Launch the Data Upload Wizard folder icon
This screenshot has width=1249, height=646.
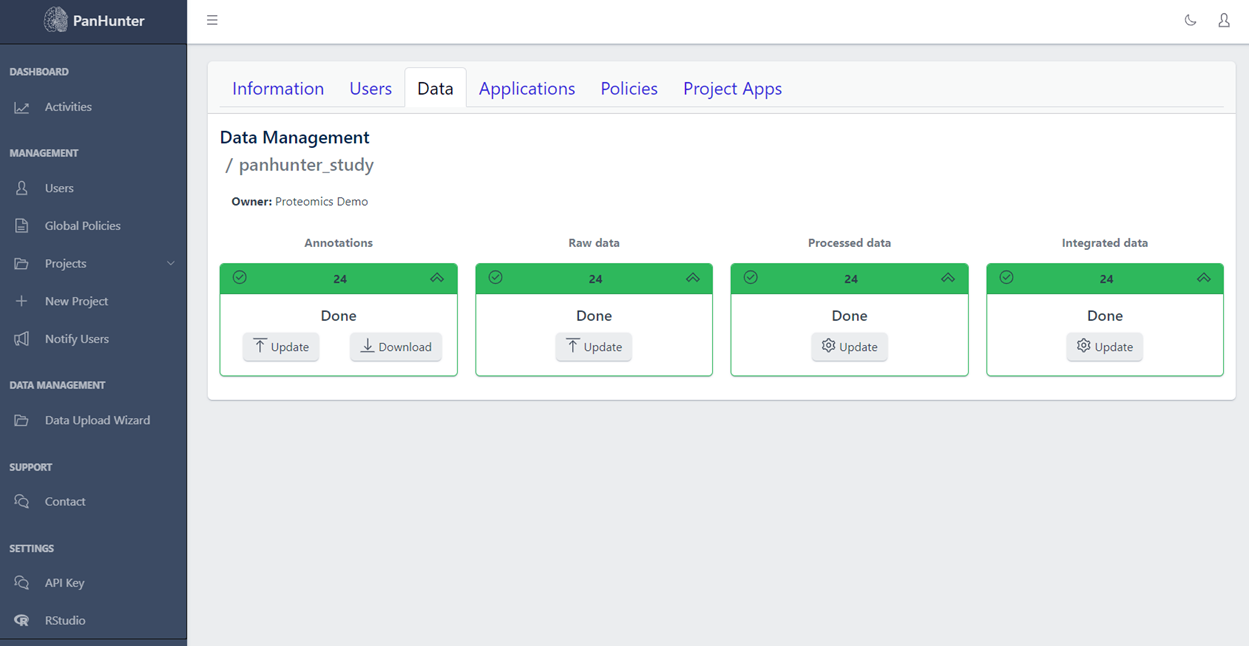pyautogui.click(x=20, y=420)
